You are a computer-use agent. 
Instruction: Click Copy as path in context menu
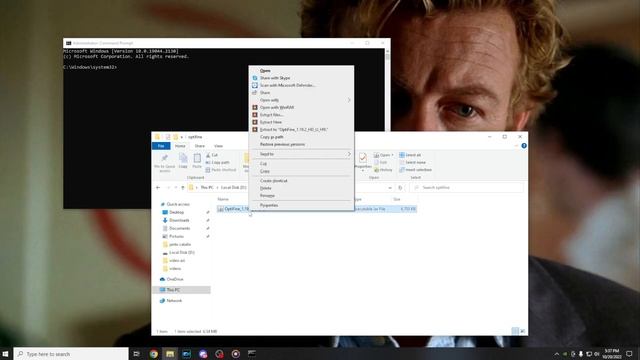(x=271, y=137)
